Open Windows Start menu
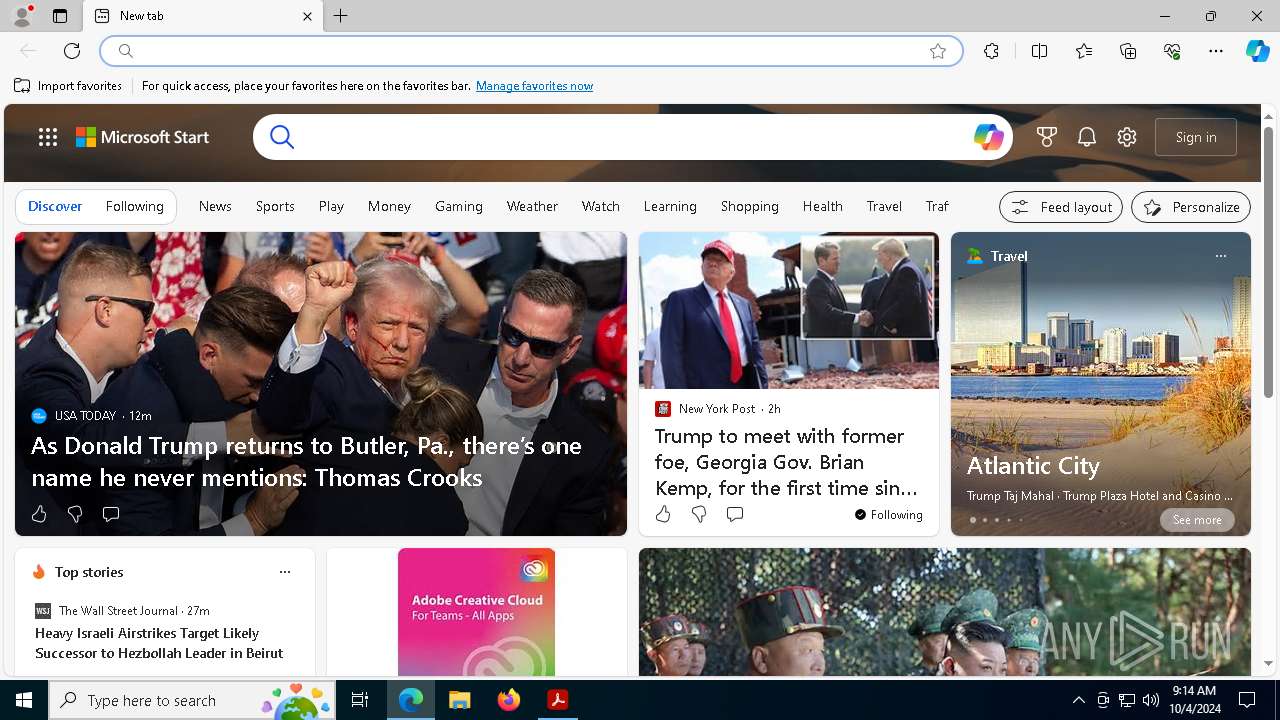 pyautogui.click(x=24, y=700)
